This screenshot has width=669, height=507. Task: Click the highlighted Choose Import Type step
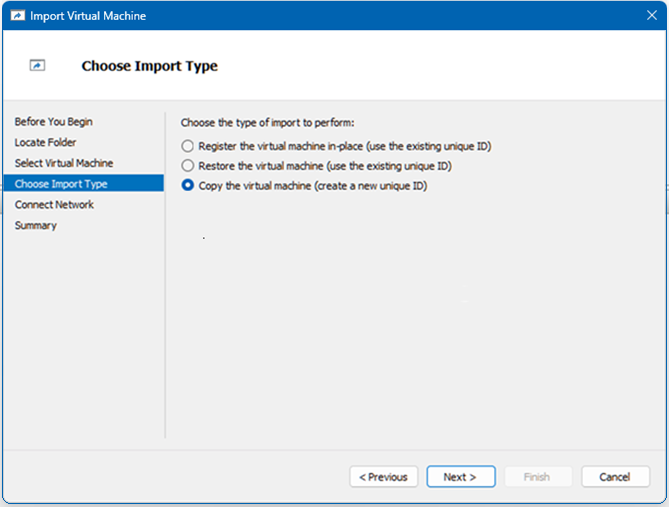tap(61, 184)
